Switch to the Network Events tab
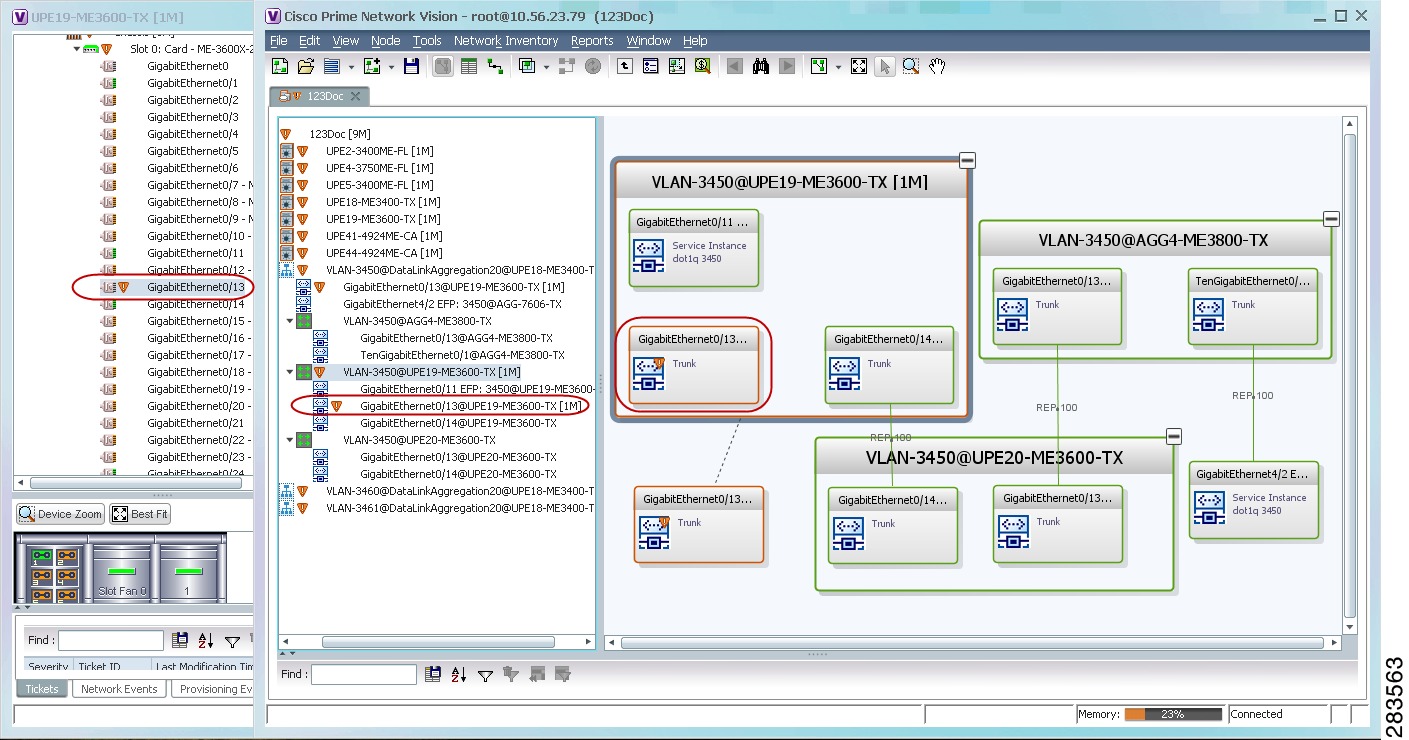This screenshot has width=1409, height=740. 119,689
